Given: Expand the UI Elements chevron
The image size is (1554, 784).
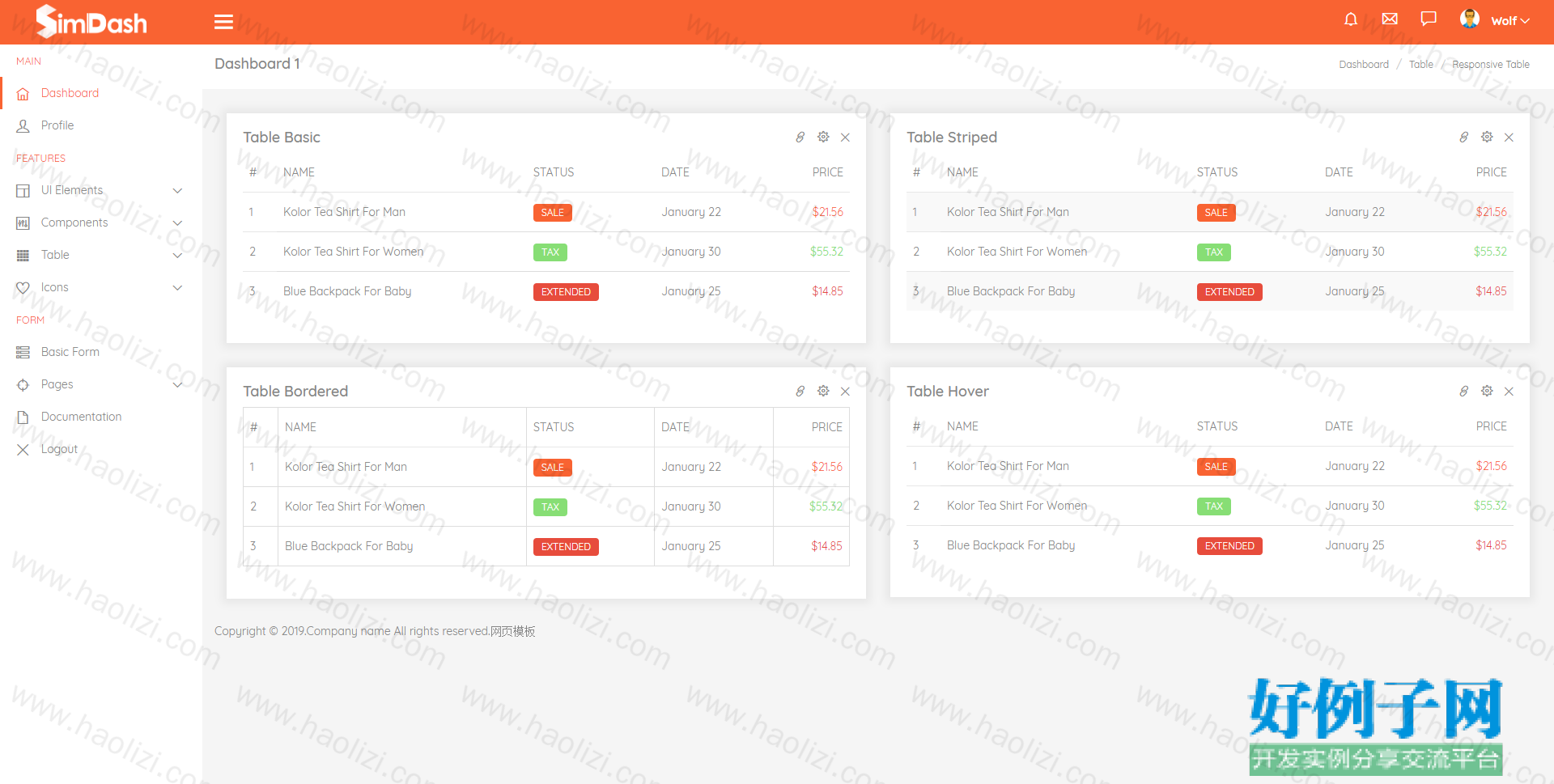Looking at the screenshot, I should [177, 191].
